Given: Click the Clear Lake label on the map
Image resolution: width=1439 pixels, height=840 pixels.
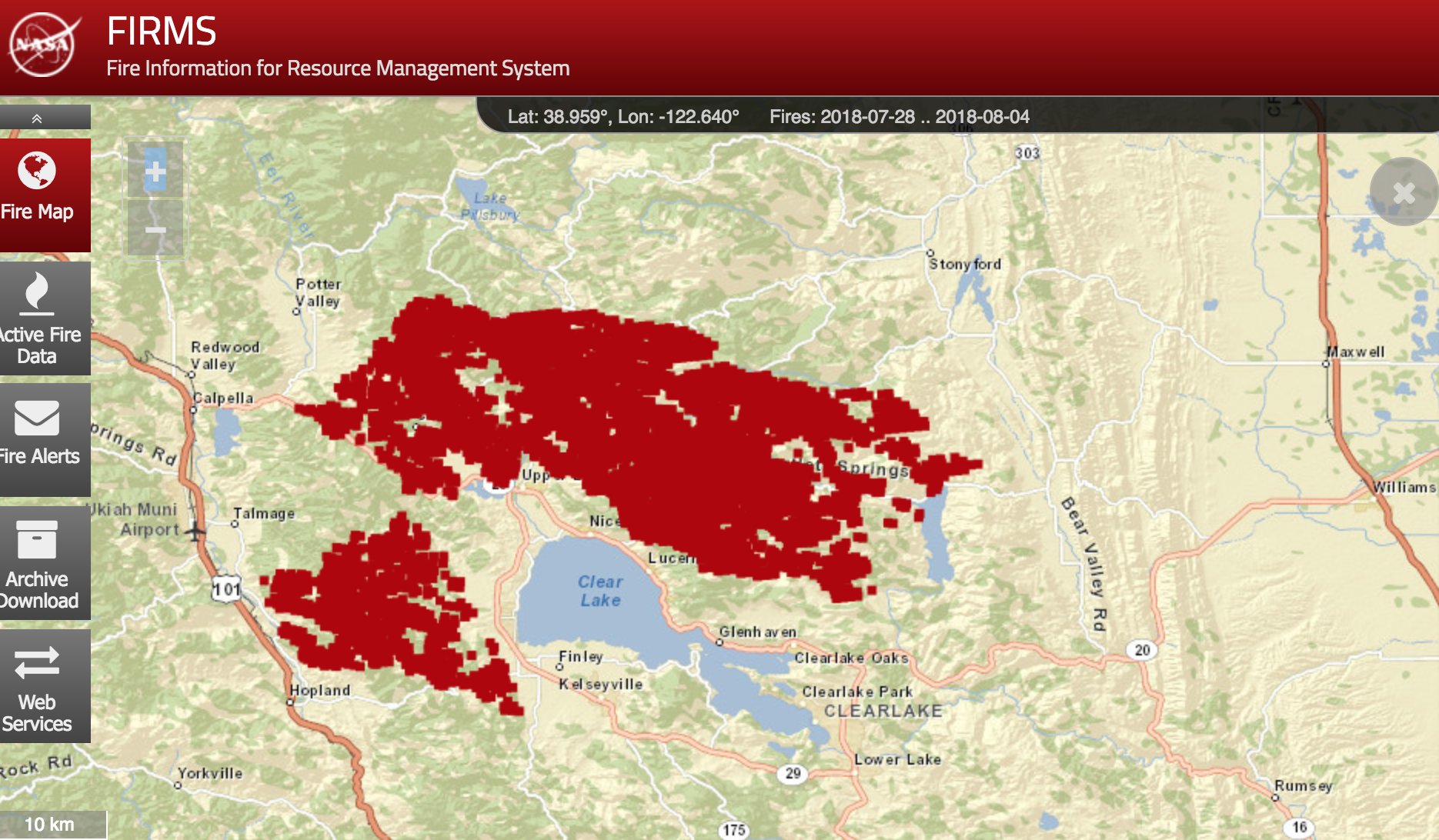Looking at the screenshot, I should coord(600,591).
